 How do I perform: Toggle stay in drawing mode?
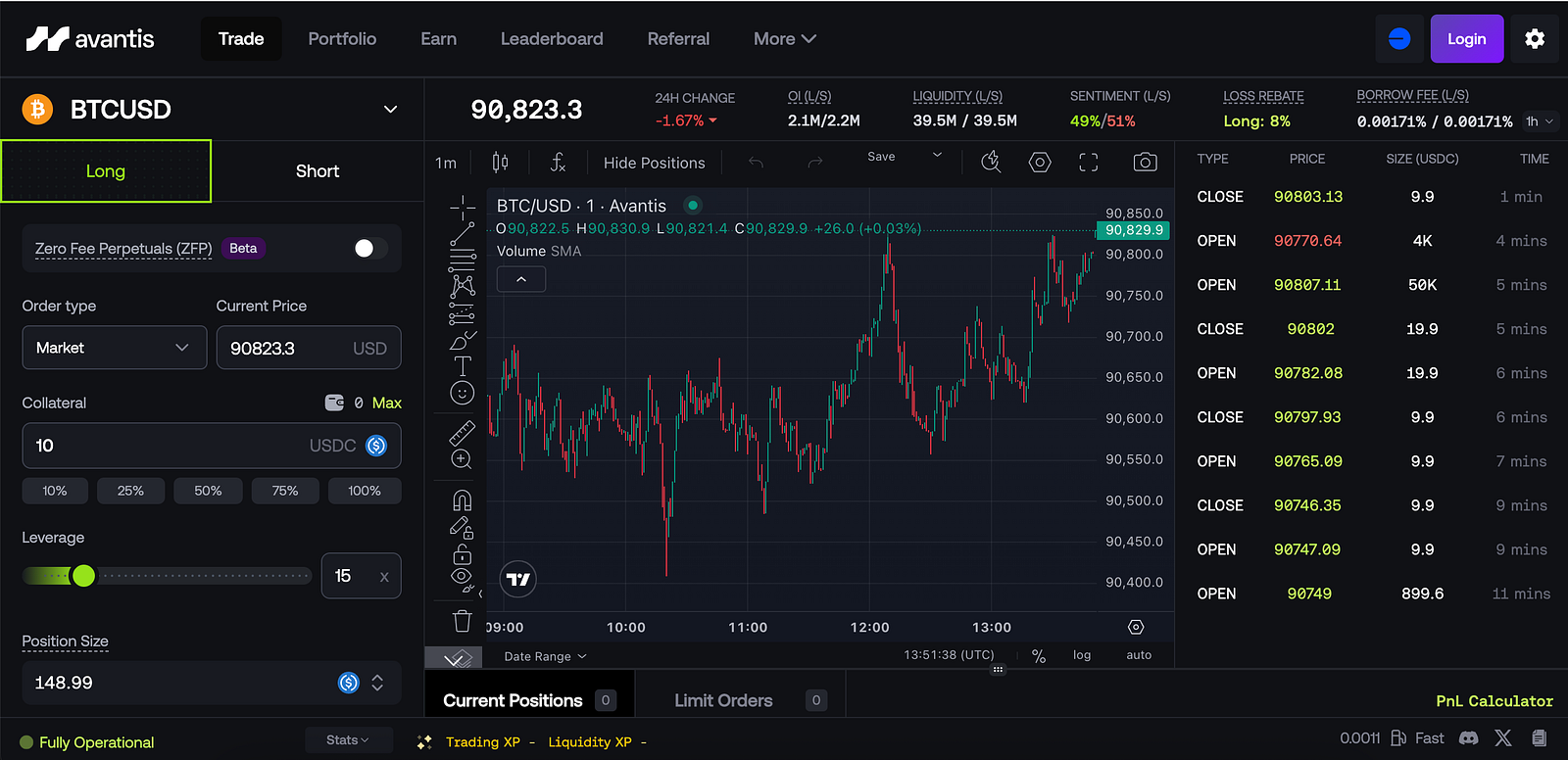point(463,528)
